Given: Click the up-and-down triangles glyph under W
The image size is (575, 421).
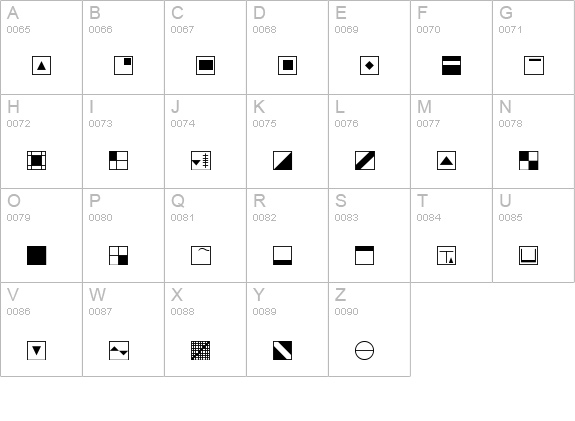Looking at the screenshot, I should pyautogui.click(x=119, y=351).
